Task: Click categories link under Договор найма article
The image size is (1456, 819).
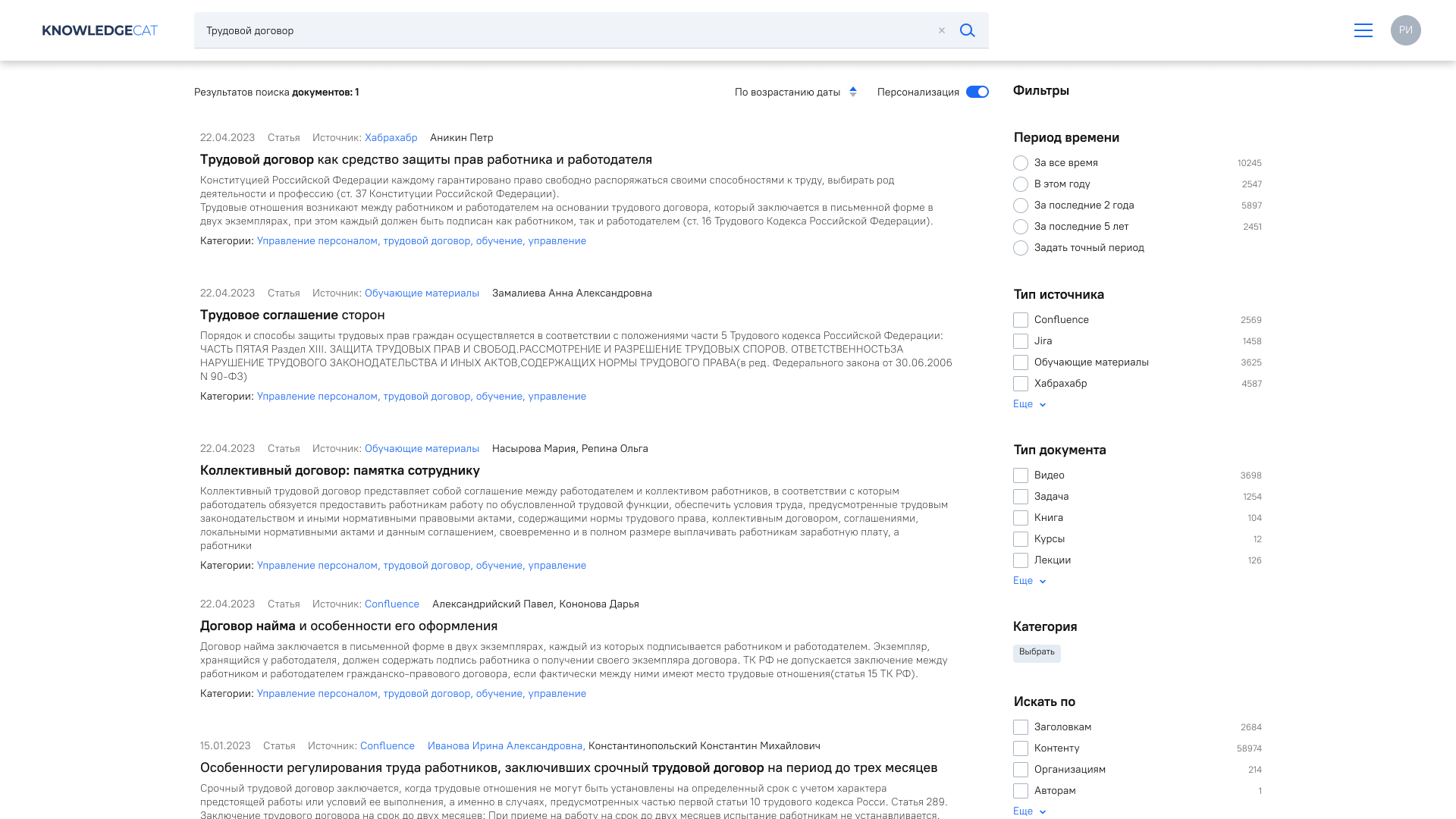Action: (421, 694)
